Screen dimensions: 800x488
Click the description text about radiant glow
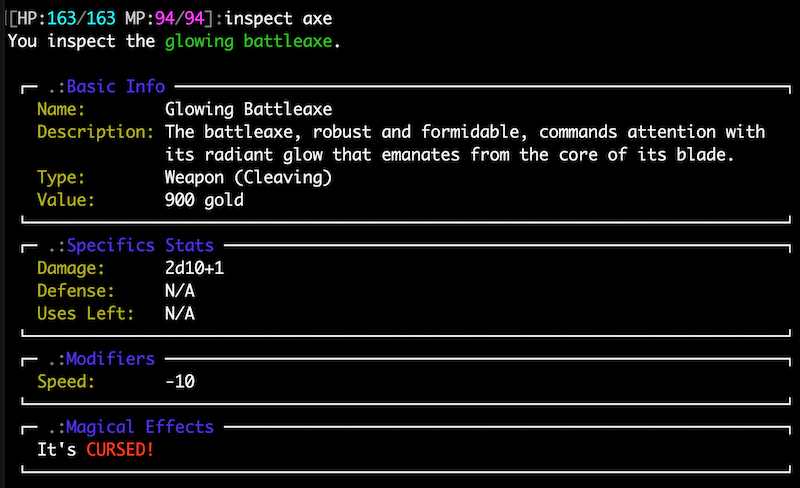465,143
